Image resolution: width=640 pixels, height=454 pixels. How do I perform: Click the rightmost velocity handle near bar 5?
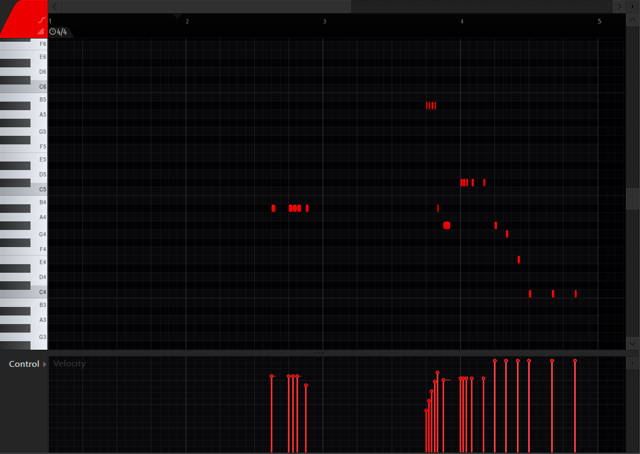coord(575,361)
